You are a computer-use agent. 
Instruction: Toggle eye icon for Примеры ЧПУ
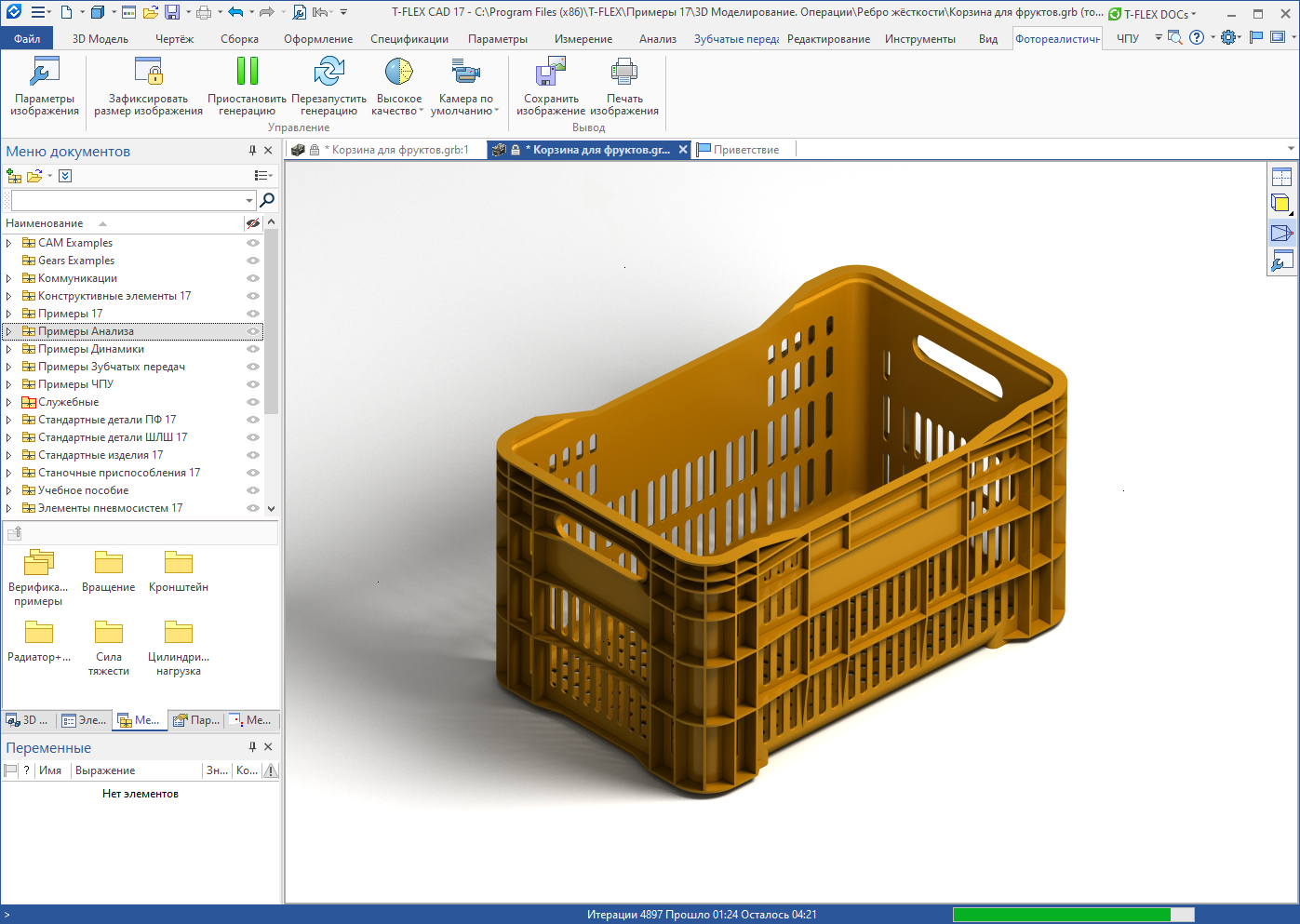(252, 384)
